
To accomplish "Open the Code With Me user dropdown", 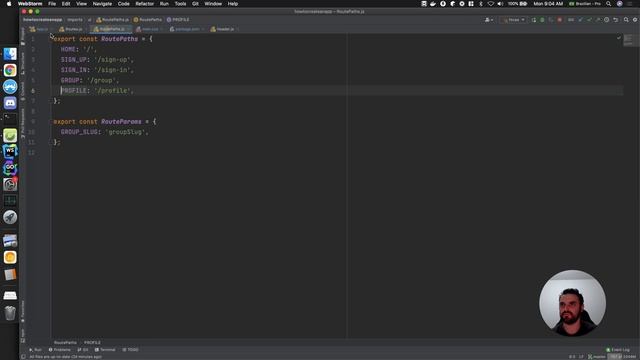I will 489,20.
